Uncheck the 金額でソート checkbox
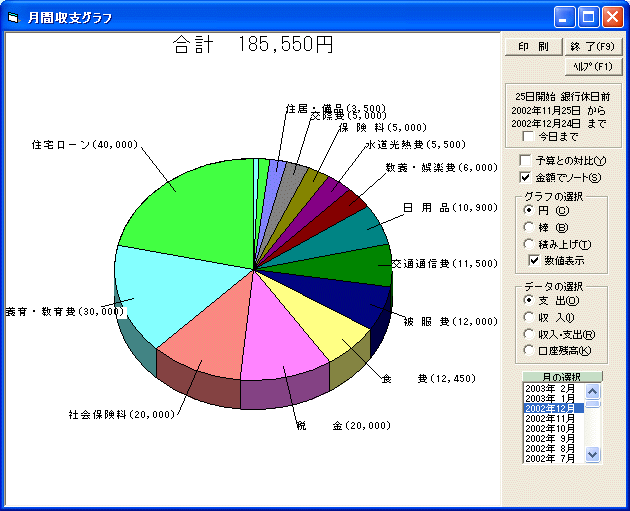The width and height of the screenshot is (630, 511). pos(526,178)
